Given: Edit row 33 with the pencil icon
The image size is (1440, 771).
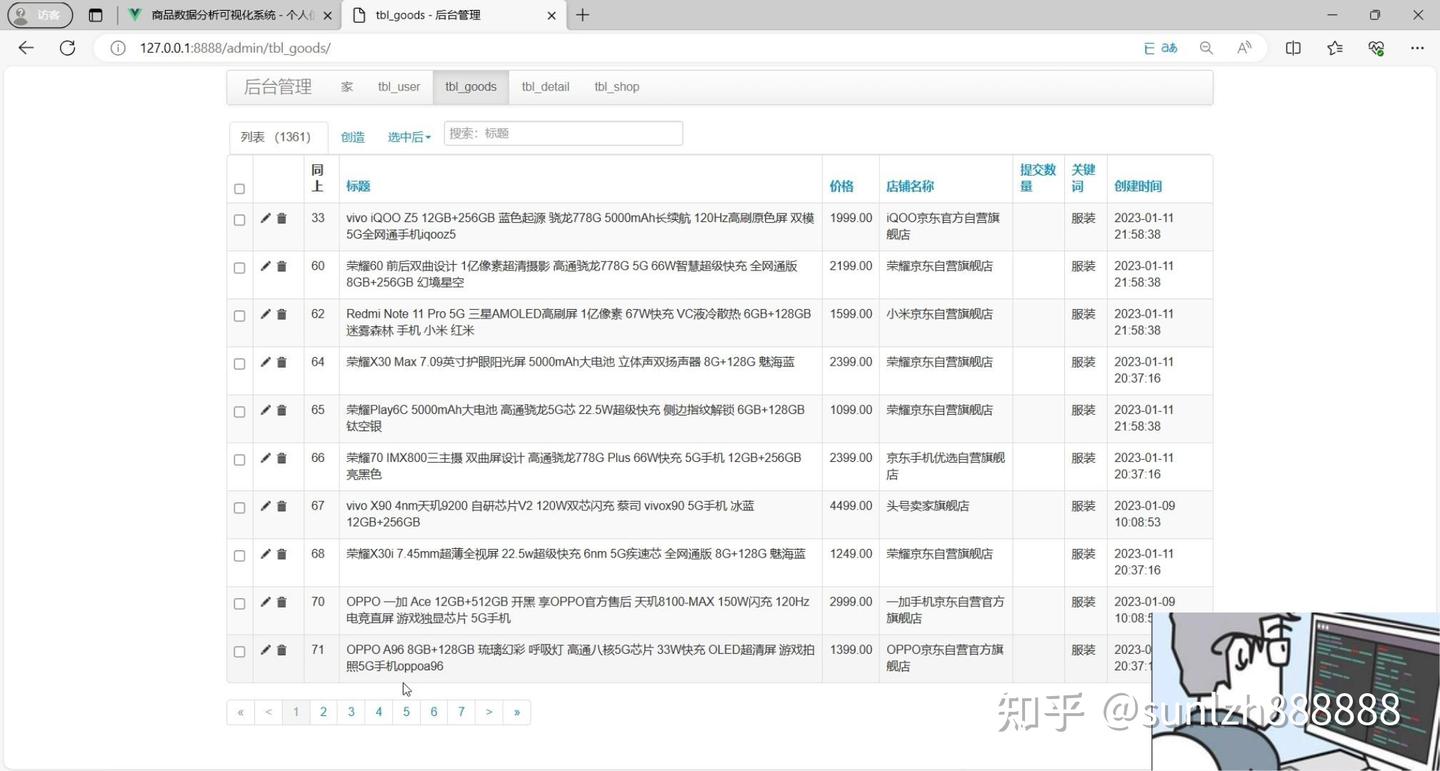Looking at the screenshot, I should (x=265, y=218).
